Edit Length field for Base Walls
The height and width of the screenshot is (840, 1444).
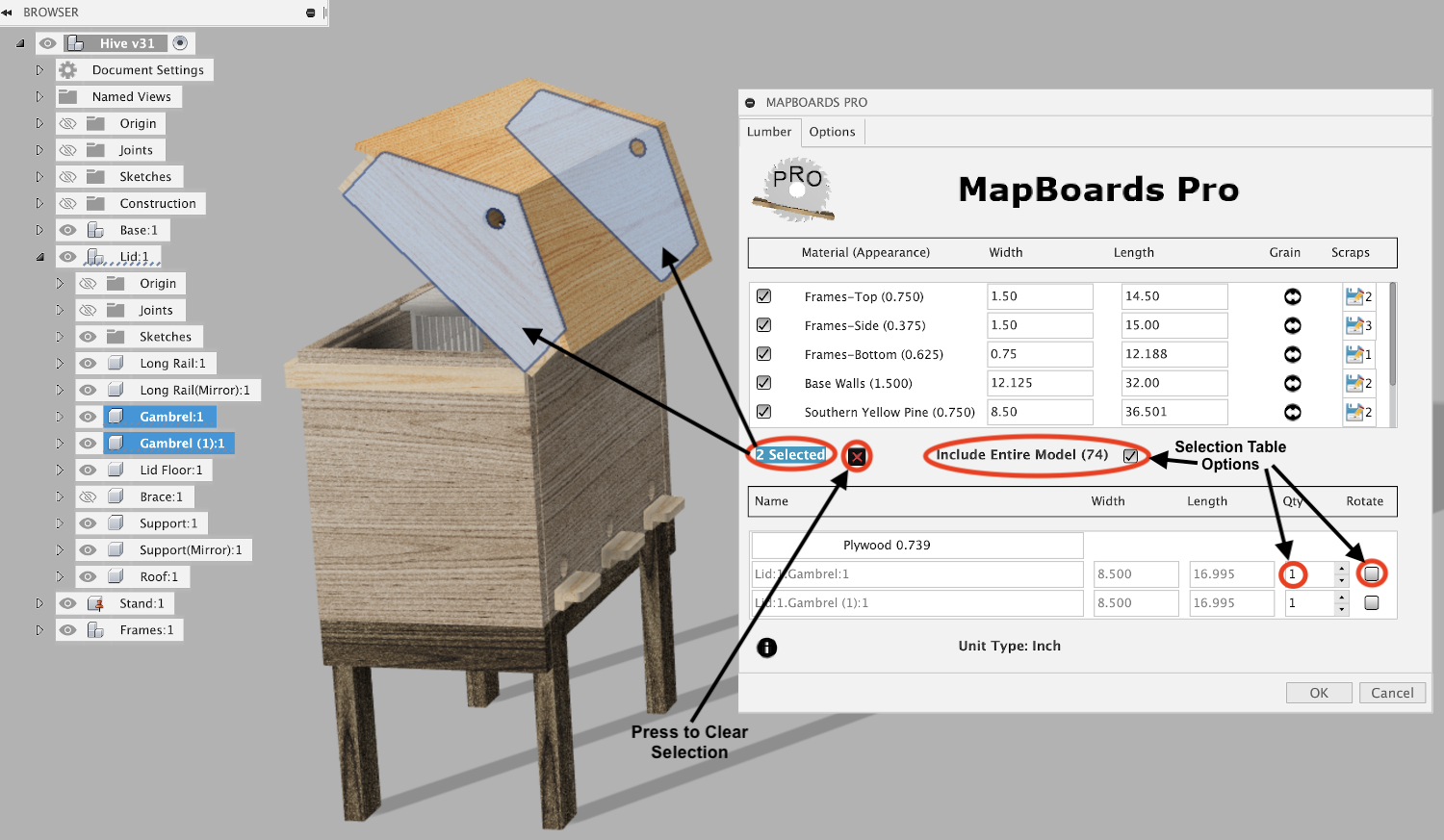point(1174,383)
